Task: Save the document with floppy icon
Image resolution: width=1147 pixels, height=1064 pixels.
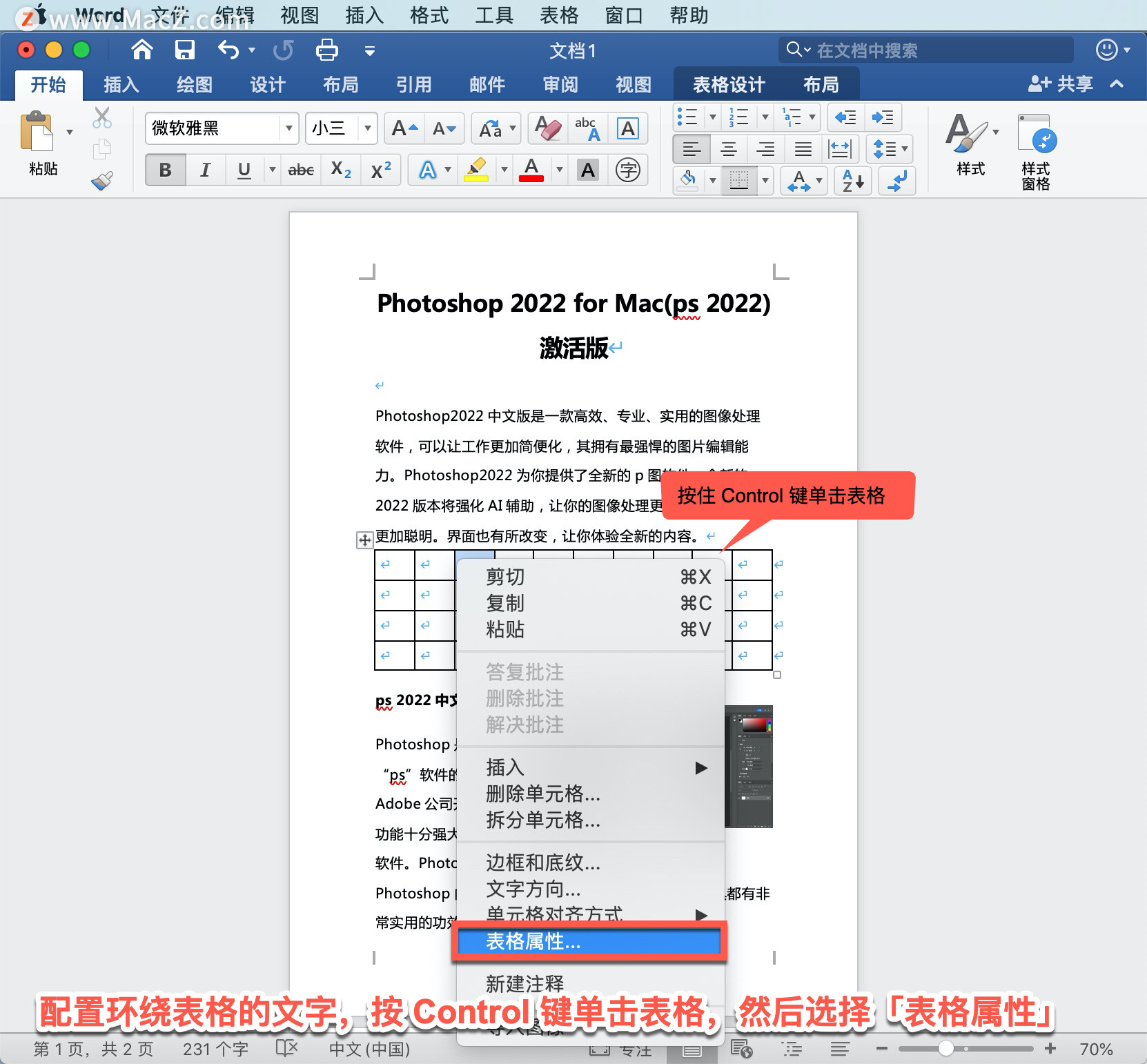Action: pyautogui.click(x=184, y=50)
